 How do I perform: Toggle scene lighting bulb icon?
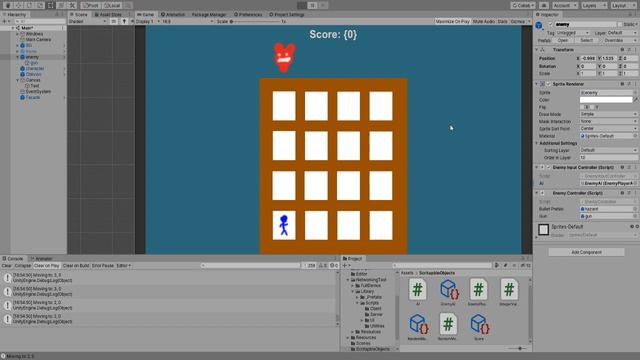coord(124,21)
